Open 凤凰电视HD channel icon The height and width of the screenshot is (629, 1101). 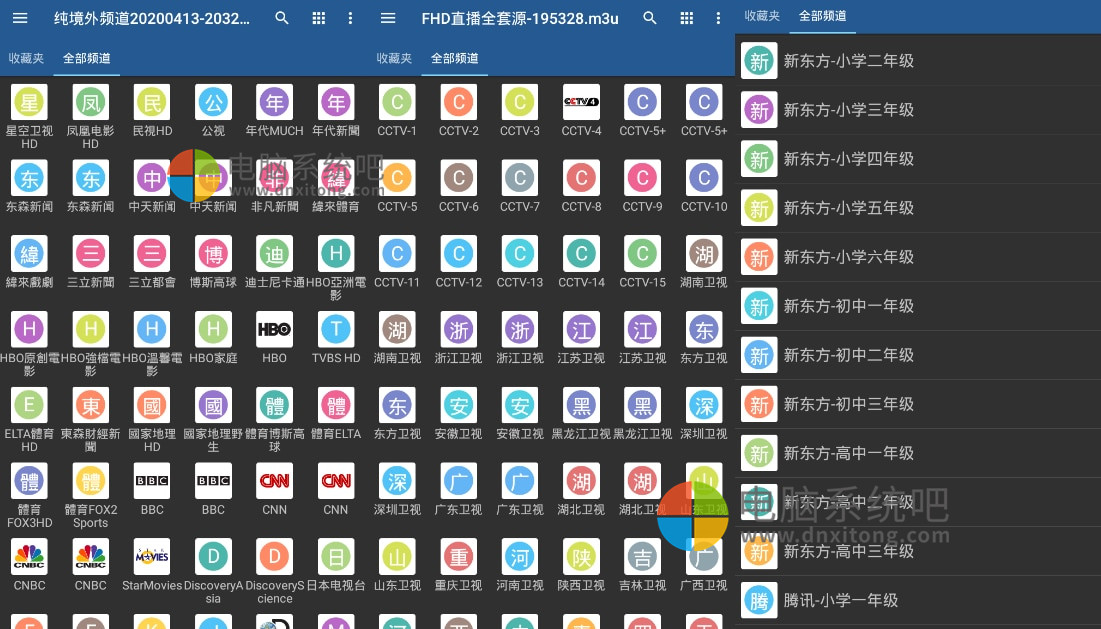[90, 101]
